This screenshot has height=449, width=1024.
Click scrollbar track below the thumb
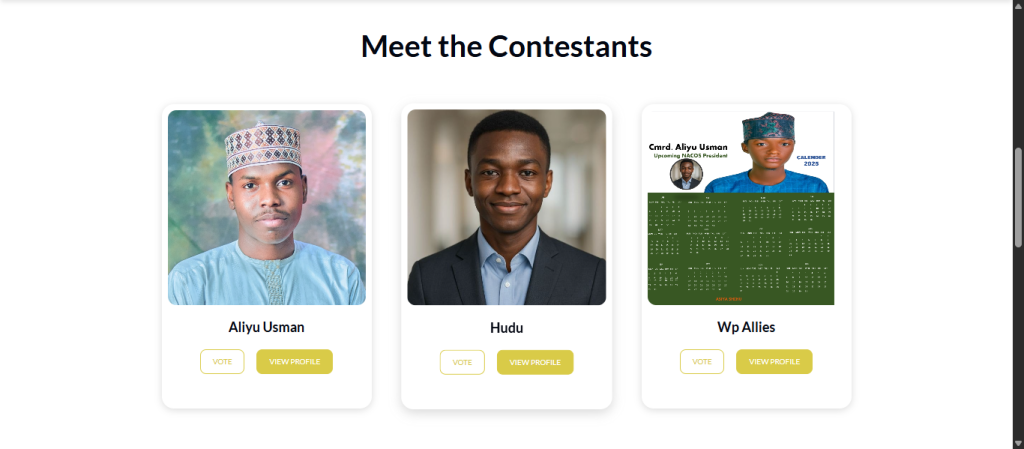pos(1018,340)
